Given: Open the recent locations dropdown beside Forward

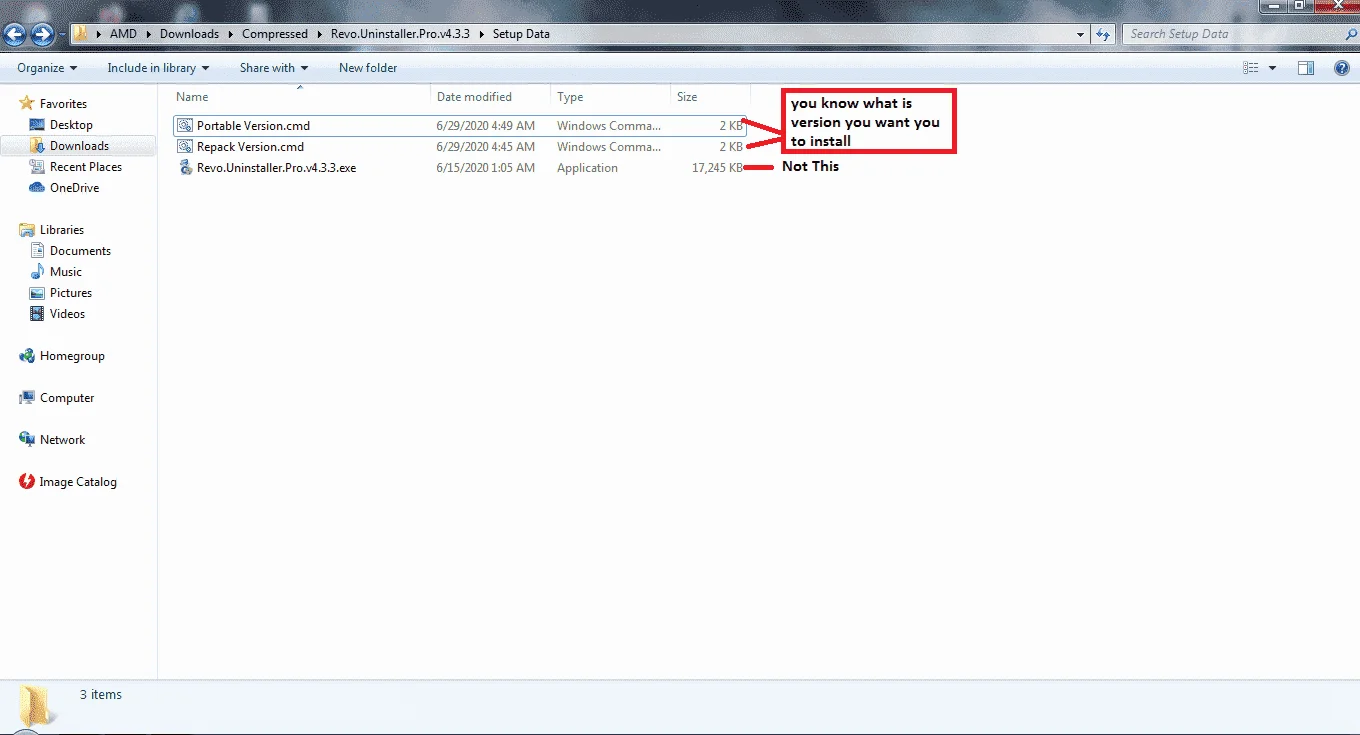Looking at the screenshot, I should [x=62, y=35].
